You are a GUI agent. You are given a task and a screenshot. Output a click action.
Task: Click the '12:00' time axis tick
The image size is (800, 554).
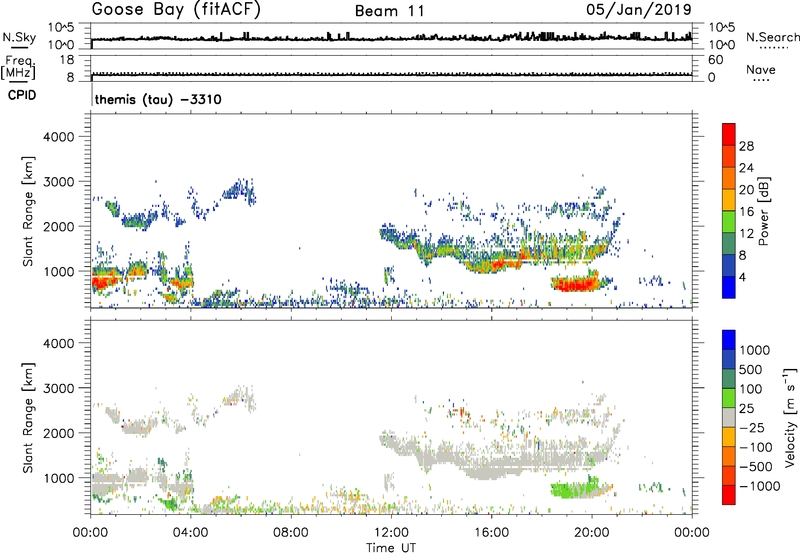391,533
